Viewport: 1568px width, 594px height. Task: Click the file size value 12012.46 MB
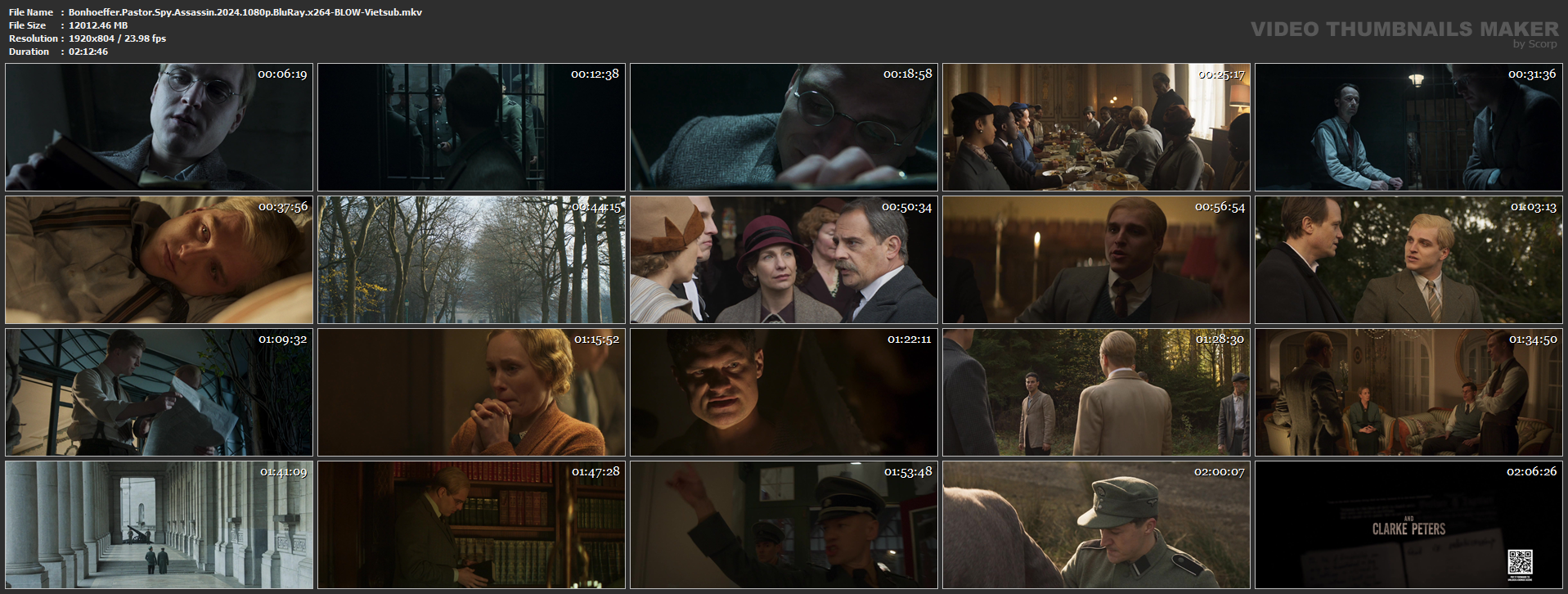pyautogui.click(x=98, y=25)
